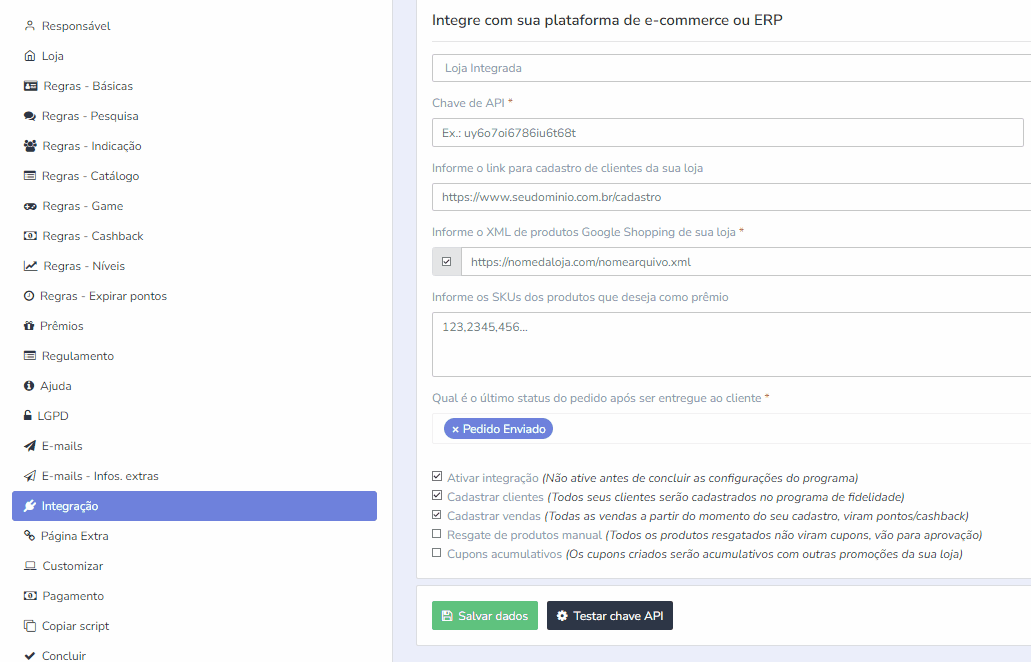1031x662 pixels.
Task: Click the Regras - Catálogo list icon
Action: [30, 176]
